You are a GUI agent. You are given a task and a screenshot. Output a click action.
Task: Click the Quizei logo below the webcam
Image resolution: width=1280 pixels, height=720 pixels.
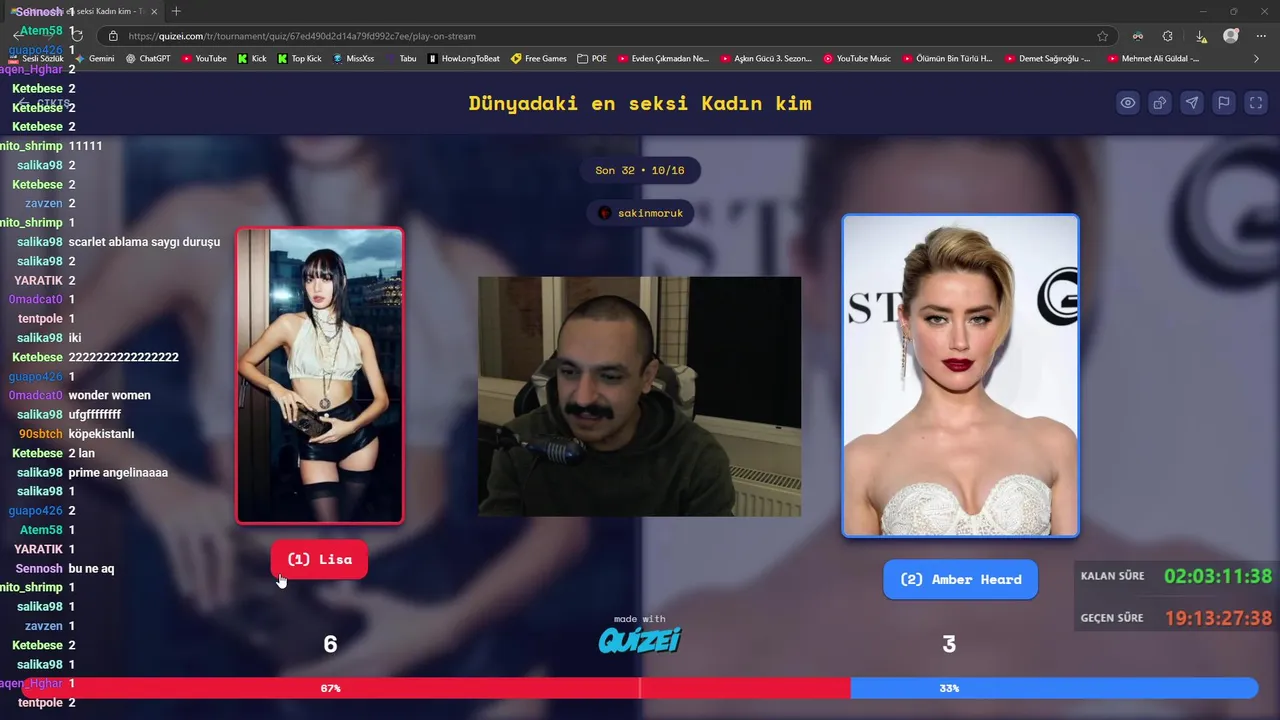[640, 640]
